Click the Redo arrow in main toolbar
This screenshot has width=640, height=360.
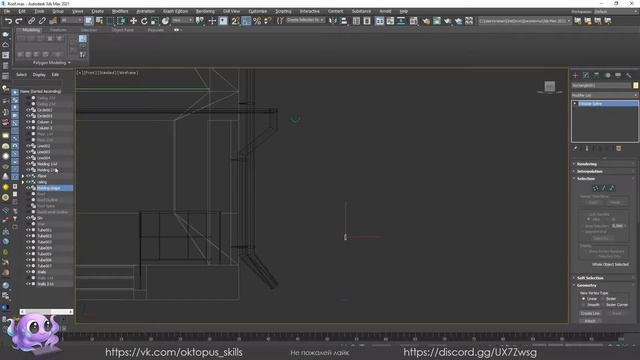19,21
